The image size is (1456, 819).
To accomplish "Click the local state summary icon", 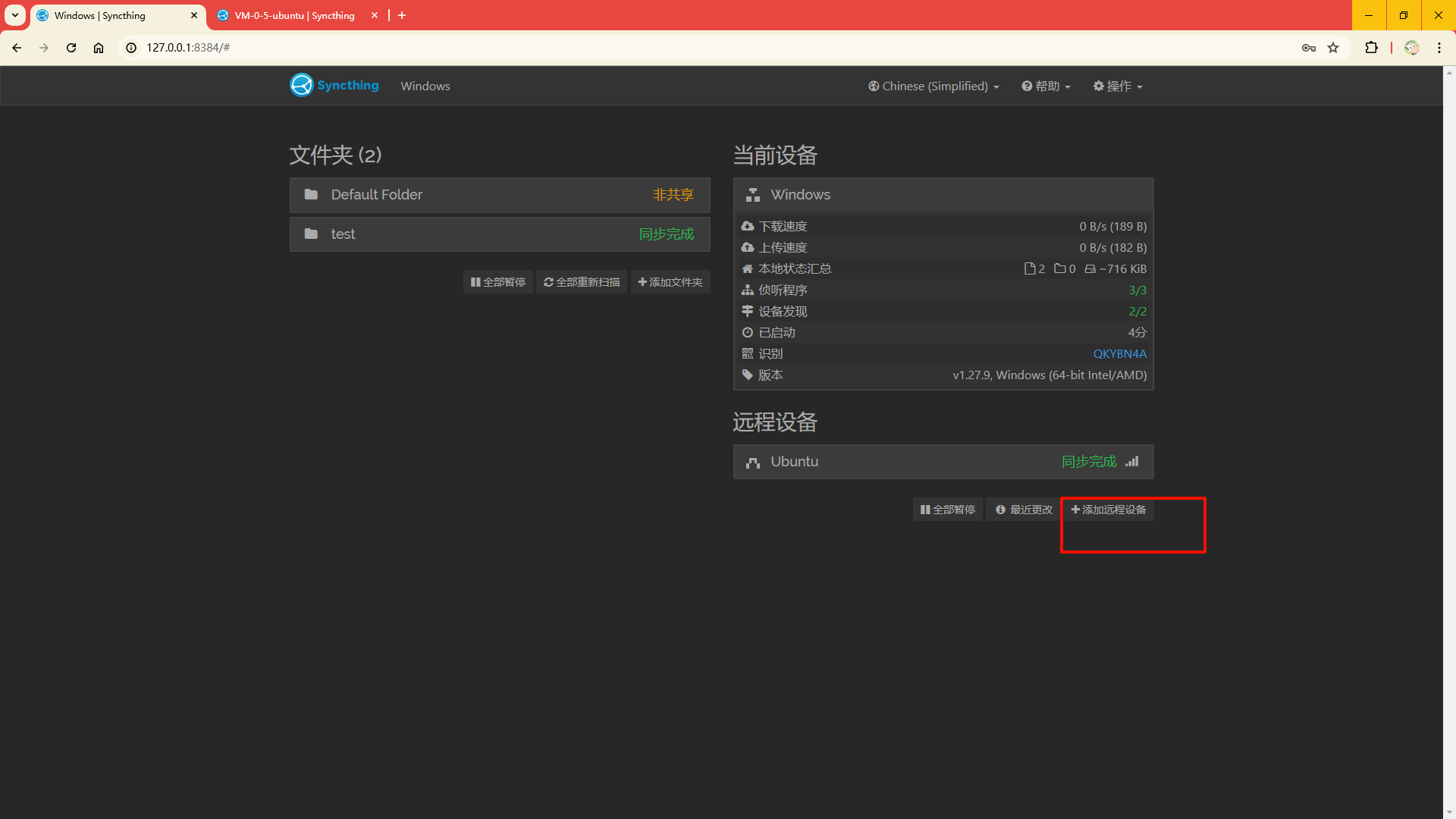I will point(747,268).
